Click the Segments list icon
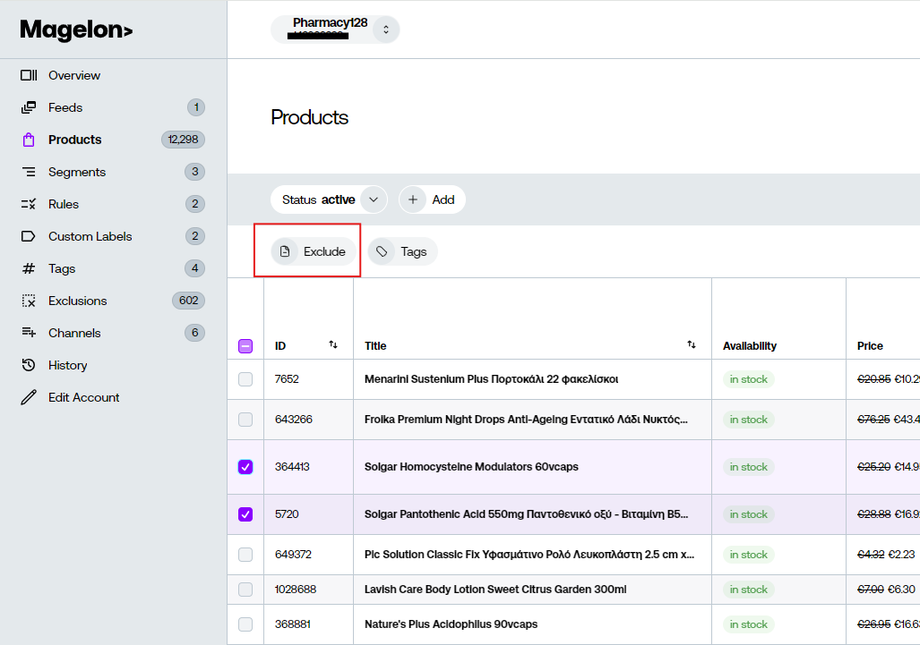Image resolution: width=920 pixels, height=645 pixels. (29, 172)
